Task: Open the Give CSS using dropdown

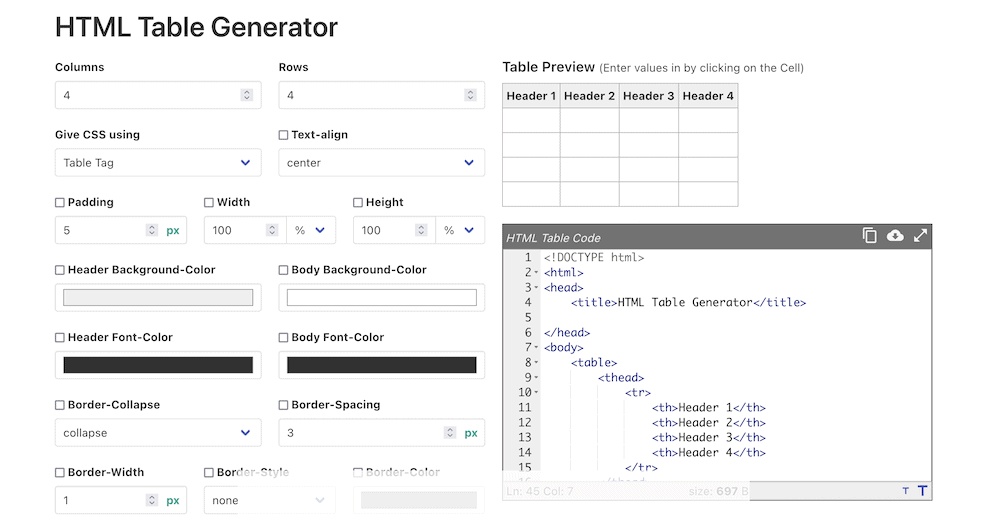Action: pyautogui.click(x=158, y=163)
